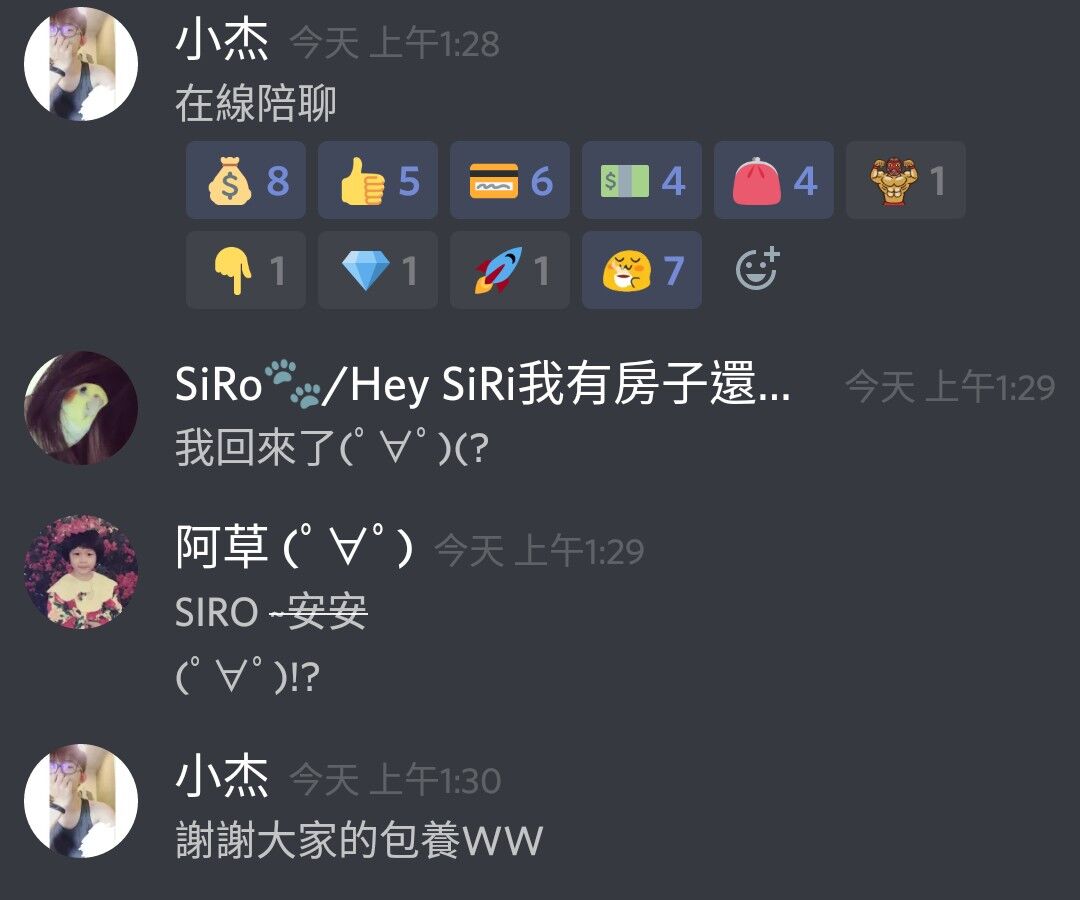Click 小杜's avatar on the 1:30 message

[x=81, y=801]
